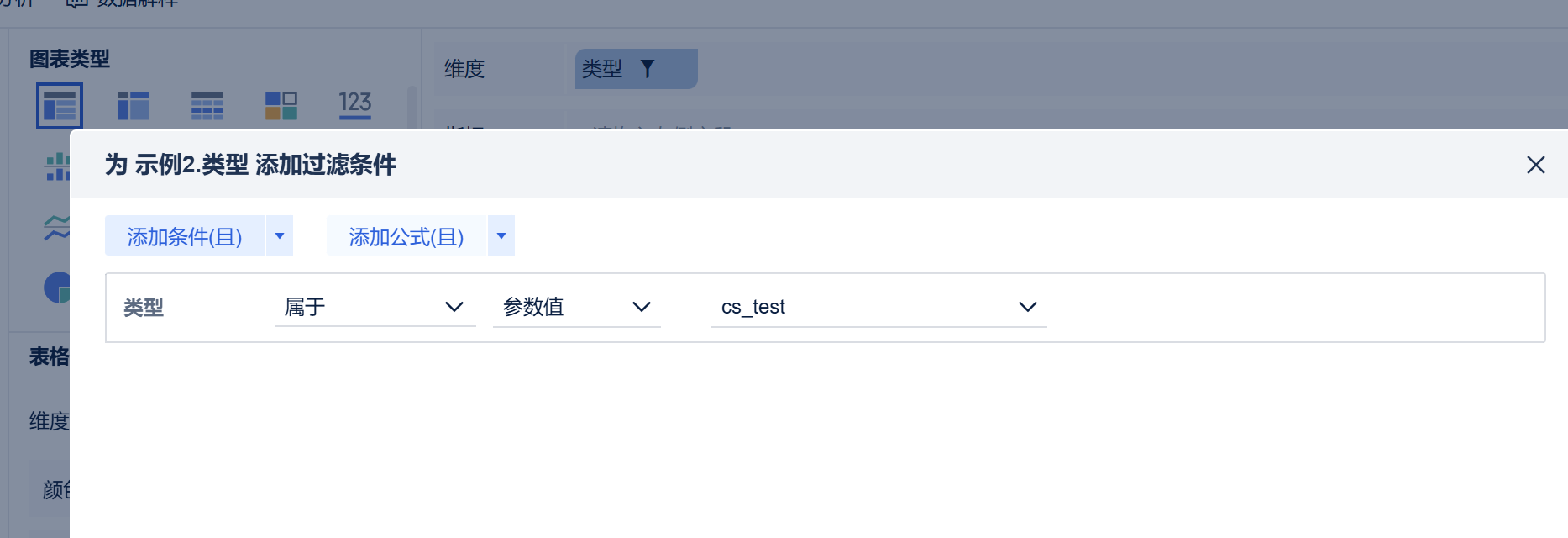Image resolution: width=1568 pixels, height=538 pixels.
Task: Choose the 123 KPI indicator card icon
Action: (355, 104)
